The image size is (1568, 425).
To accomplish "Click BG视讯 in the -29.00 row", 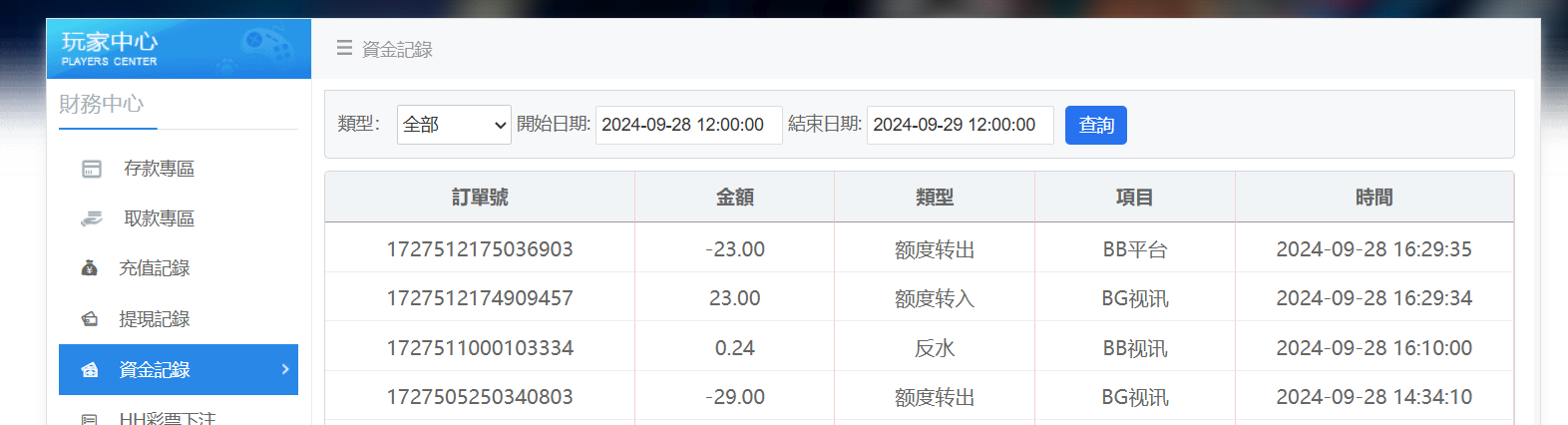I will [x=1135, y=397].
